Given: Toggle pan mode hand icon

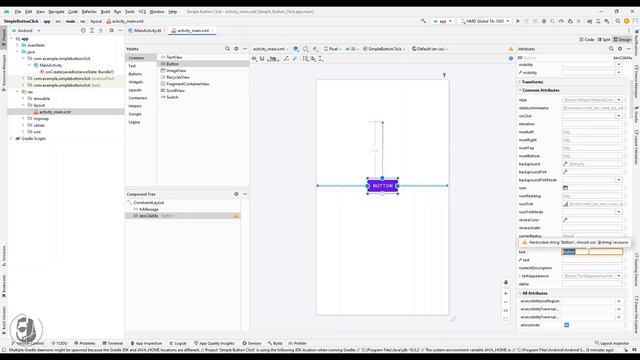Looking at the screenshot, I should (x=506, y=282).
